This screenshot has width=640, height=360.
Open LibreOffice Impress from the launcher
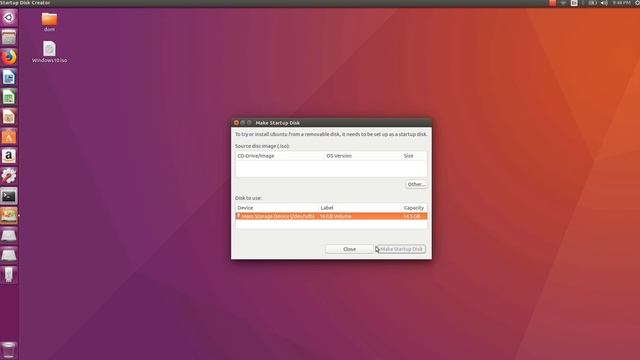click(x=9, y=117)
